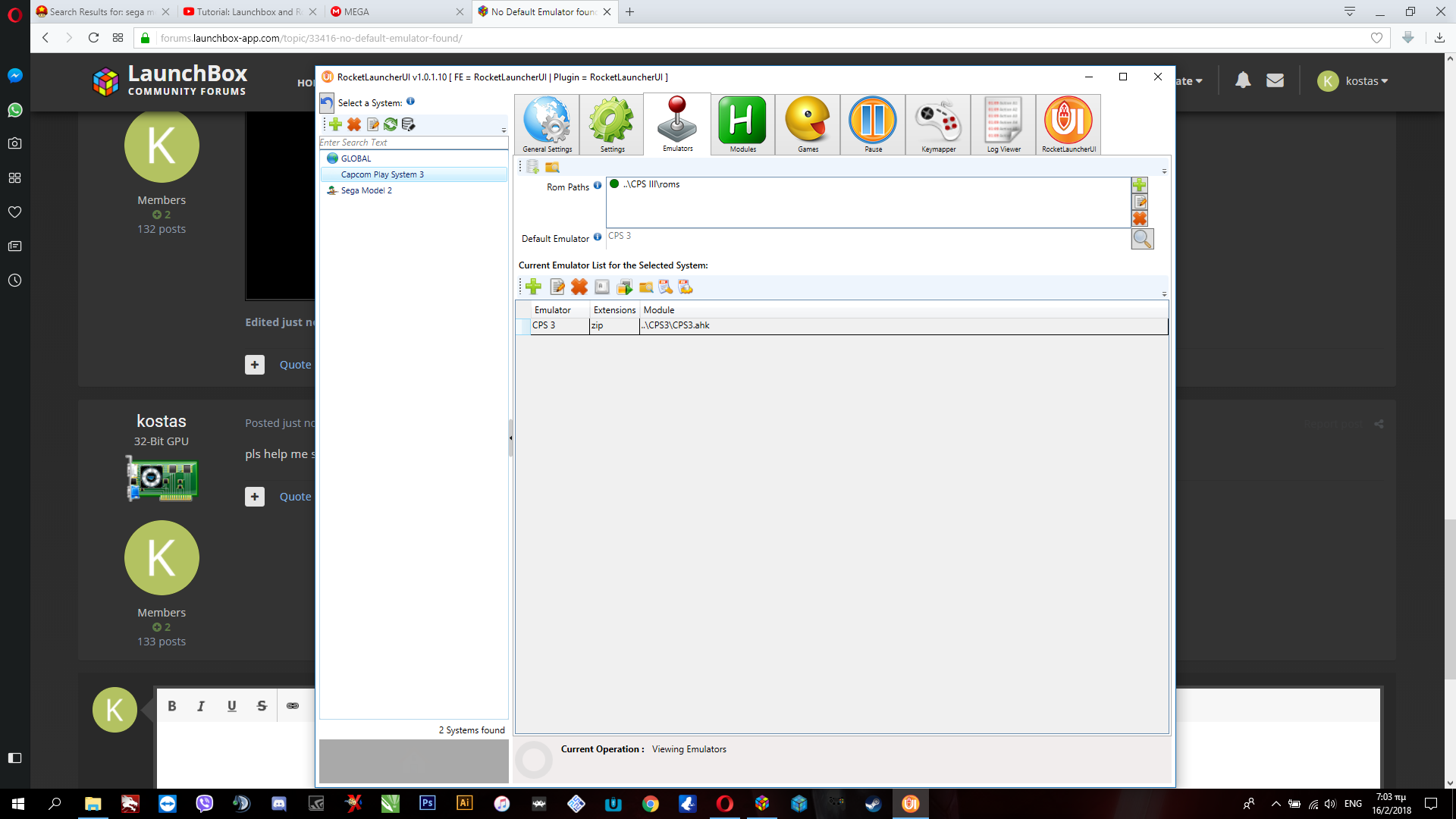Toggle bold formatting in forum reply editor
The height and width of the screenshot is (819, 1456).
coord(172,706)
